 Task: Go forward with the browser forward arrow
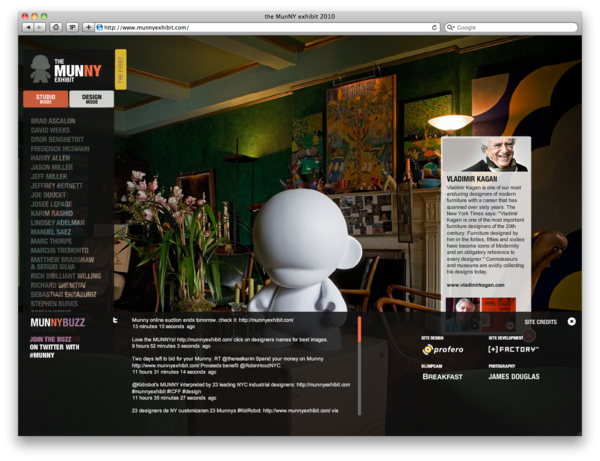click(39, 27)
